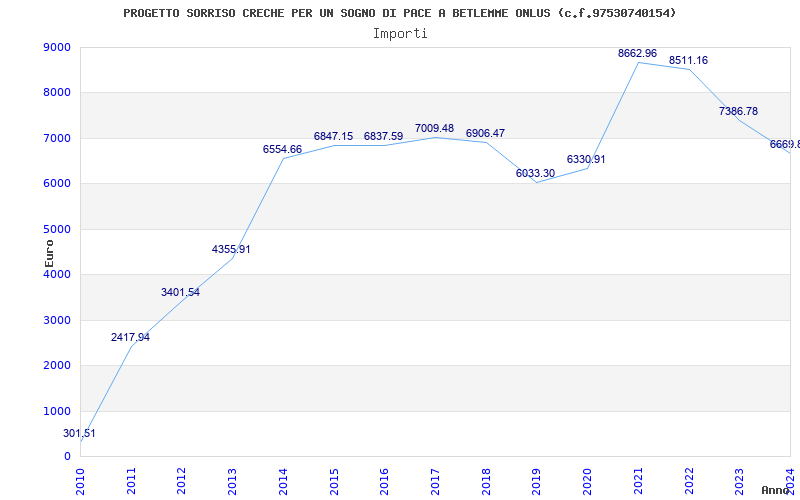
Task: Click y-axis tick value 7000
Action: point(58,138)
